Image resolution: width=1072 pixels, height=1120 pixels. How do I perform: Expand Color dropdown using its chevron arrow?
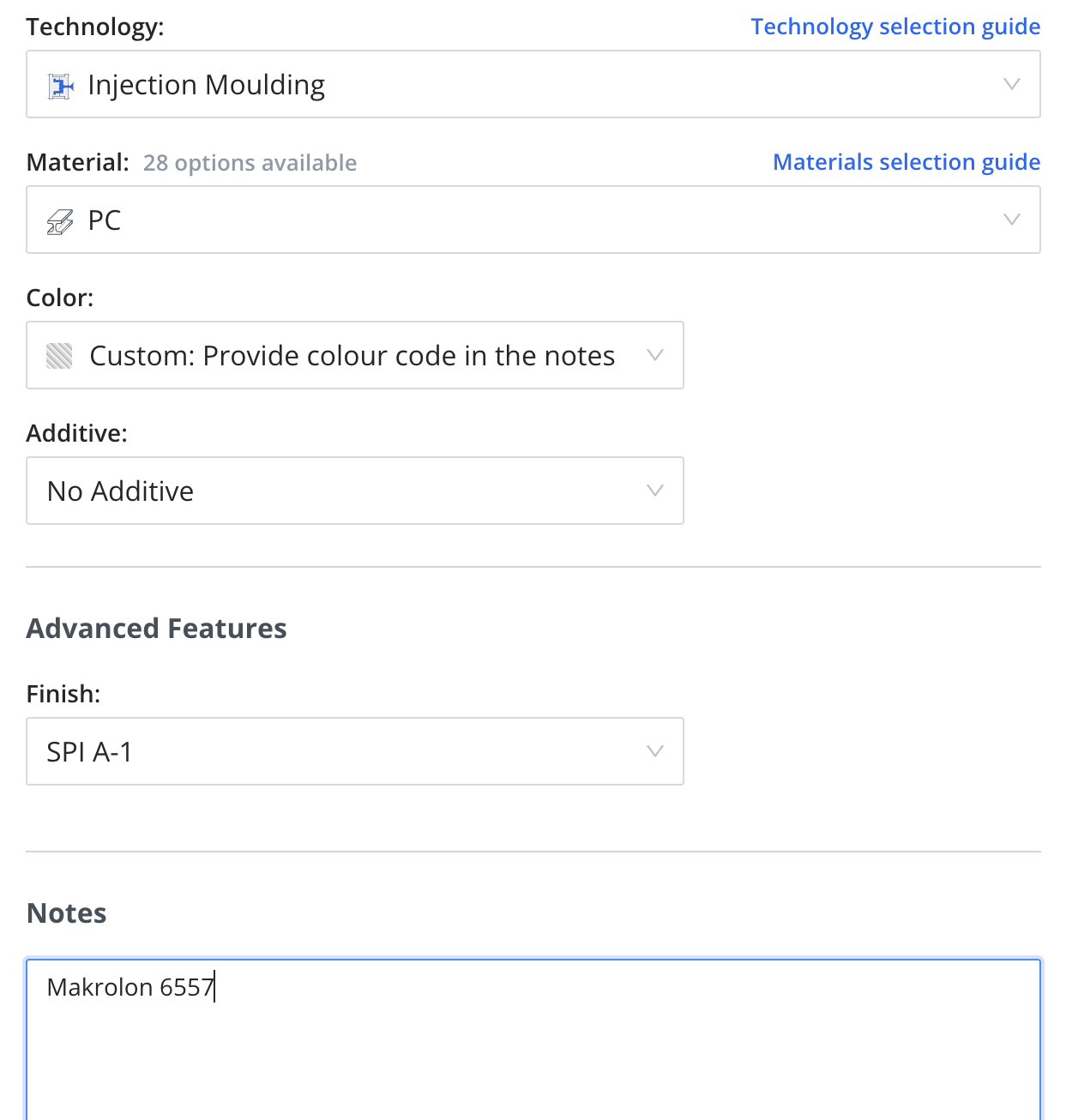655,355
